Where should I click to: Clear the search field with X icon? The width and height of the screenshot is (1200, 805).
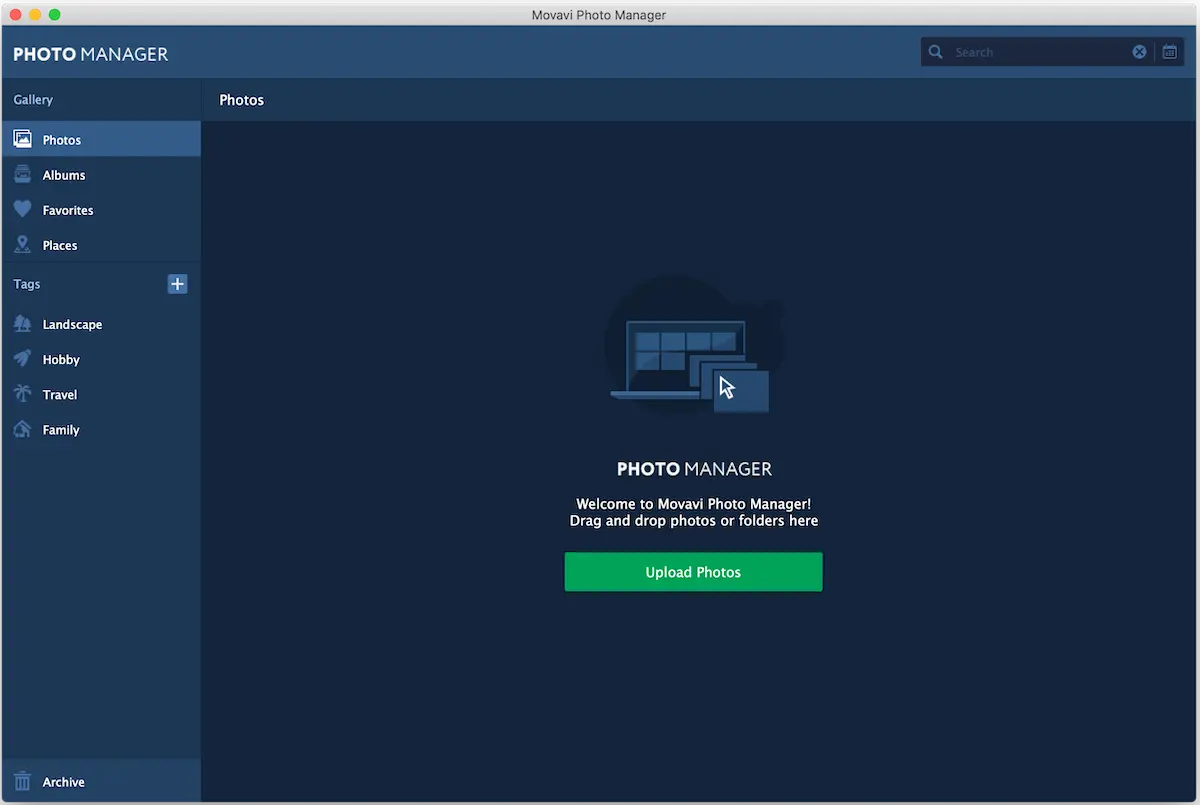pyautogui.click(x=1139, y=52)
